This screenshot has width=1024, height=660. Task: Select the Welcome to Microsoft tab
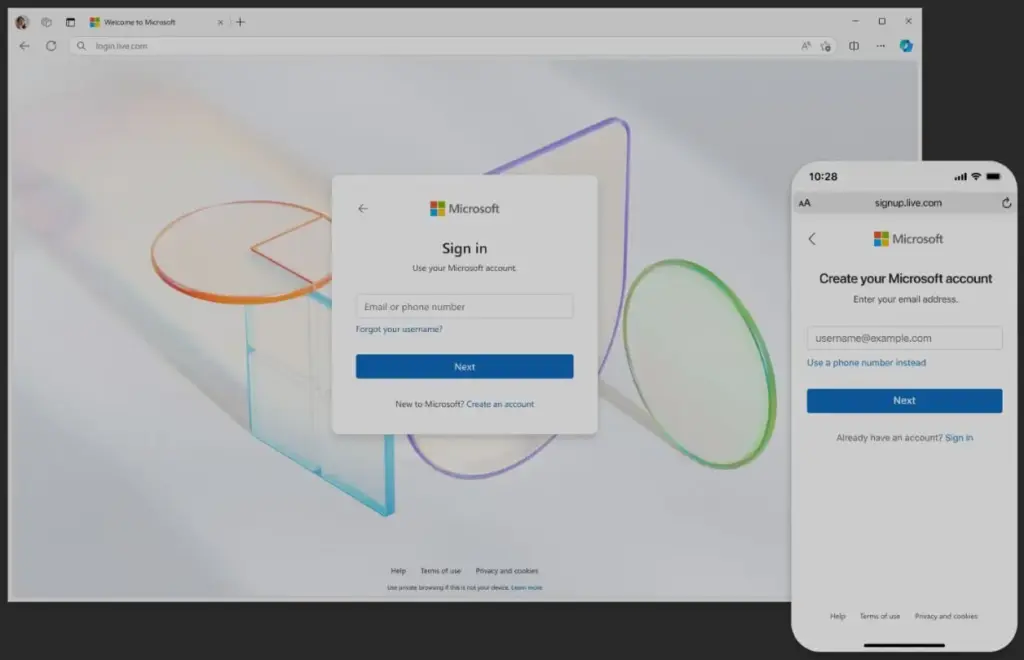click(156, 22)
